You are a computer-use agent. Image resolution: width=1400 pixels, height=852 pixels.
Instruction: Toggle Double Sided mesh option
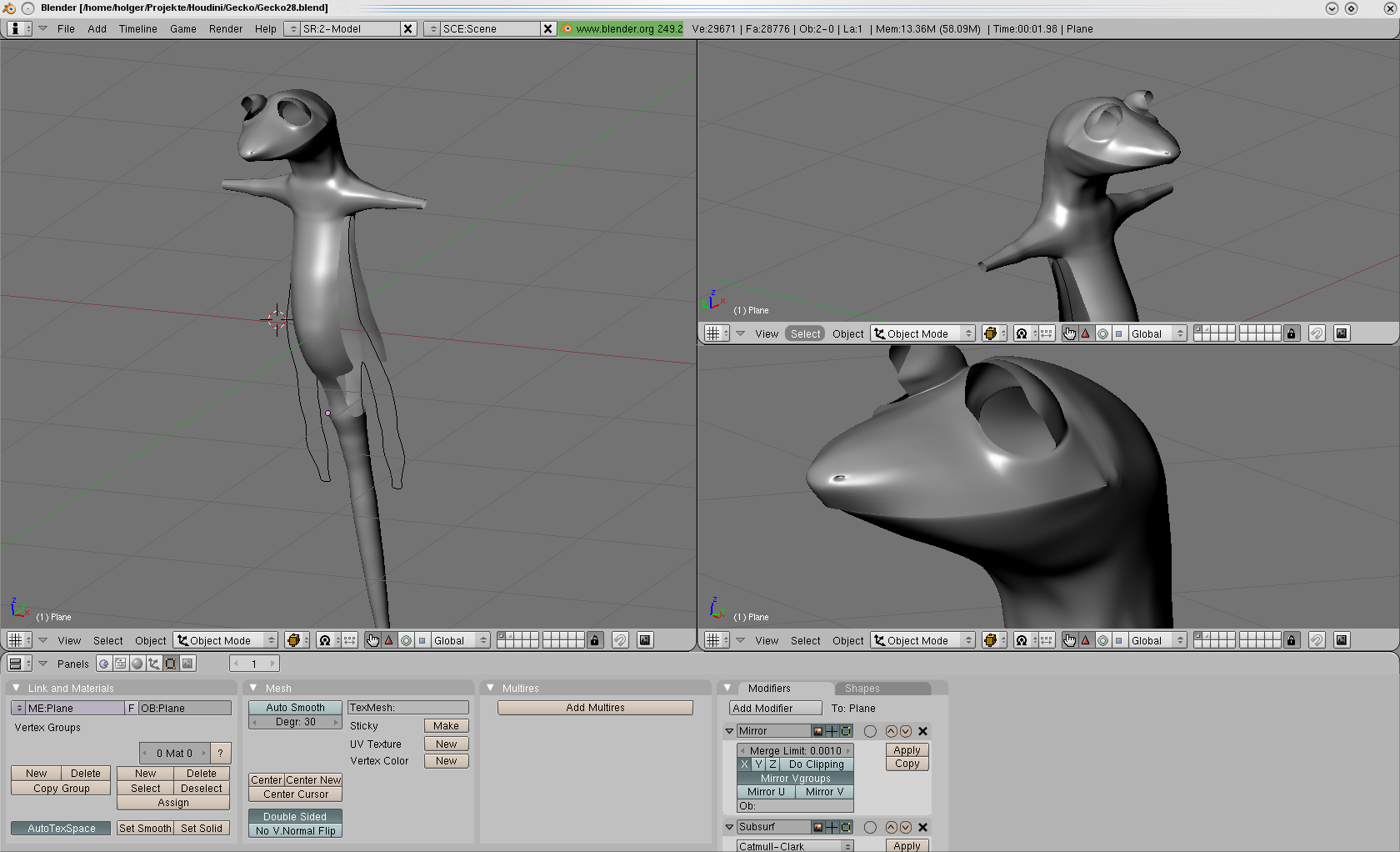tap(295, 817)
